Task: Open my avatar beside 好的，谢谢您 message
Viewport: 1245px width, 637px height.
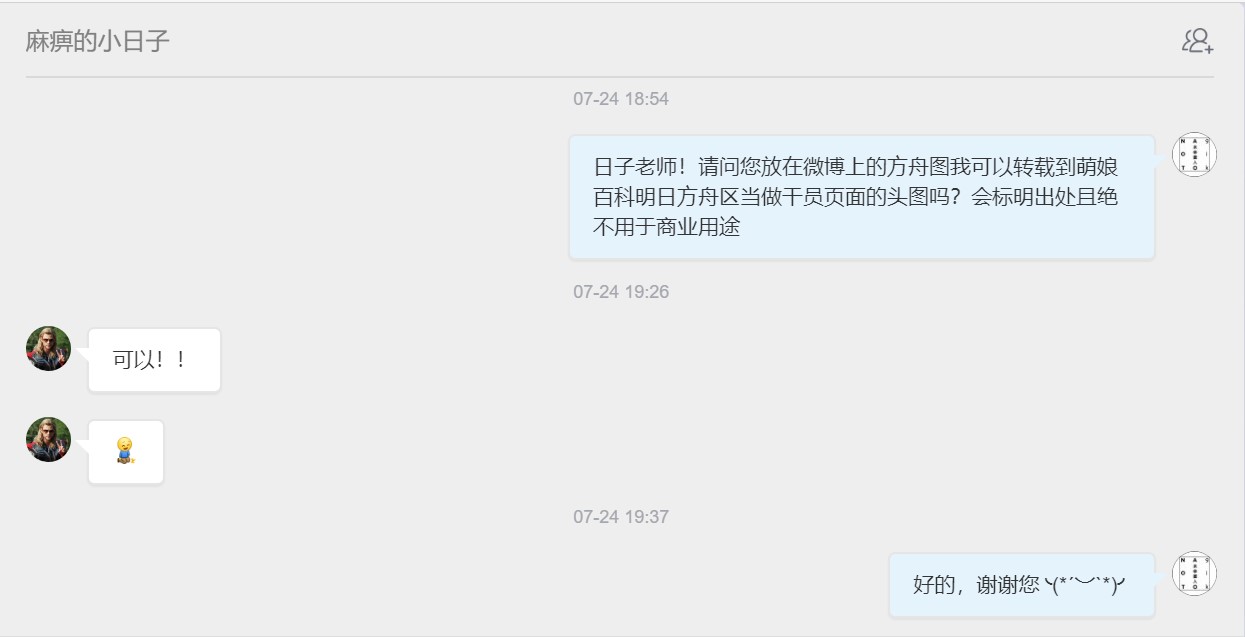Action: (1194, 574)
